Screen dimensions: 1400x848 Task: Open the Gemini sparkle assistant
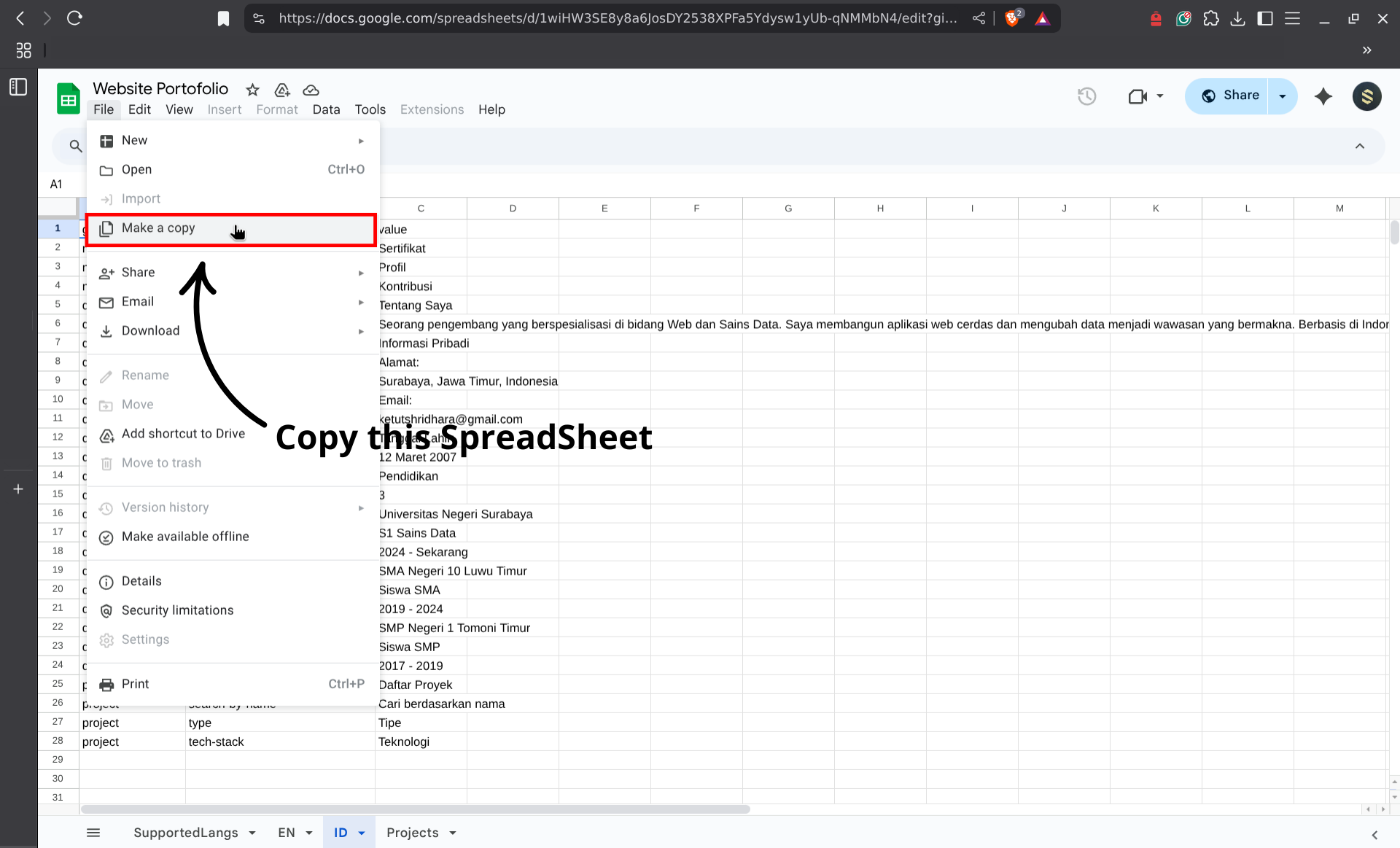1323,96
